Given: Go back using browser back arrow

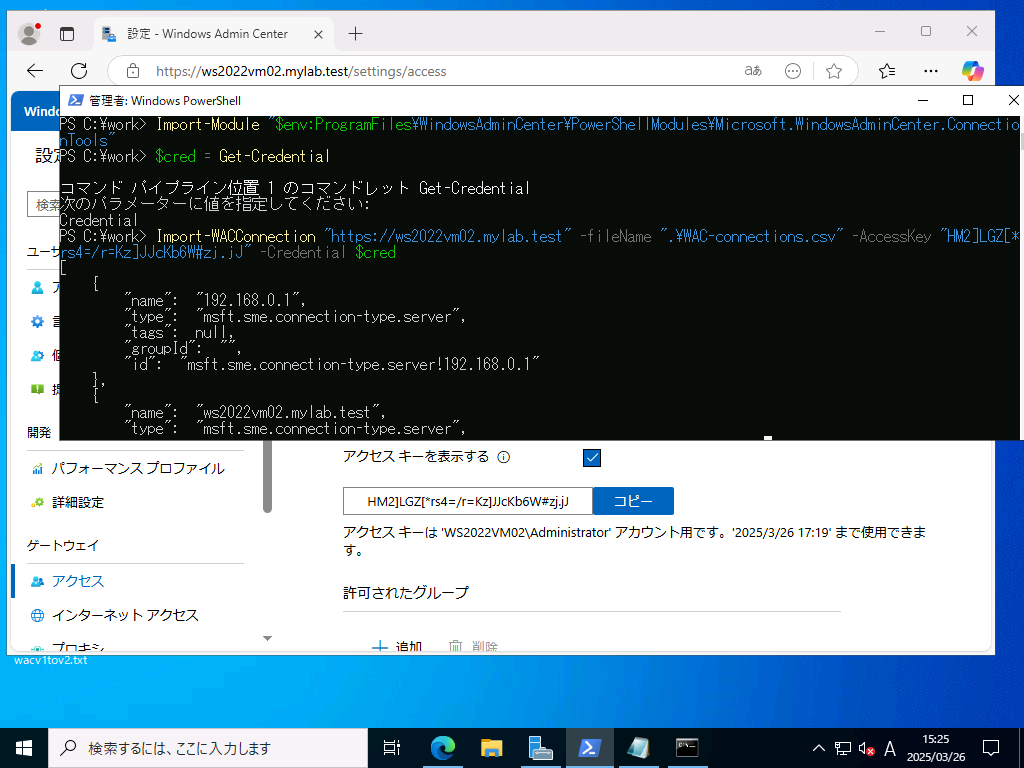Looking at the screenshot, I should (x=35, y=71).
